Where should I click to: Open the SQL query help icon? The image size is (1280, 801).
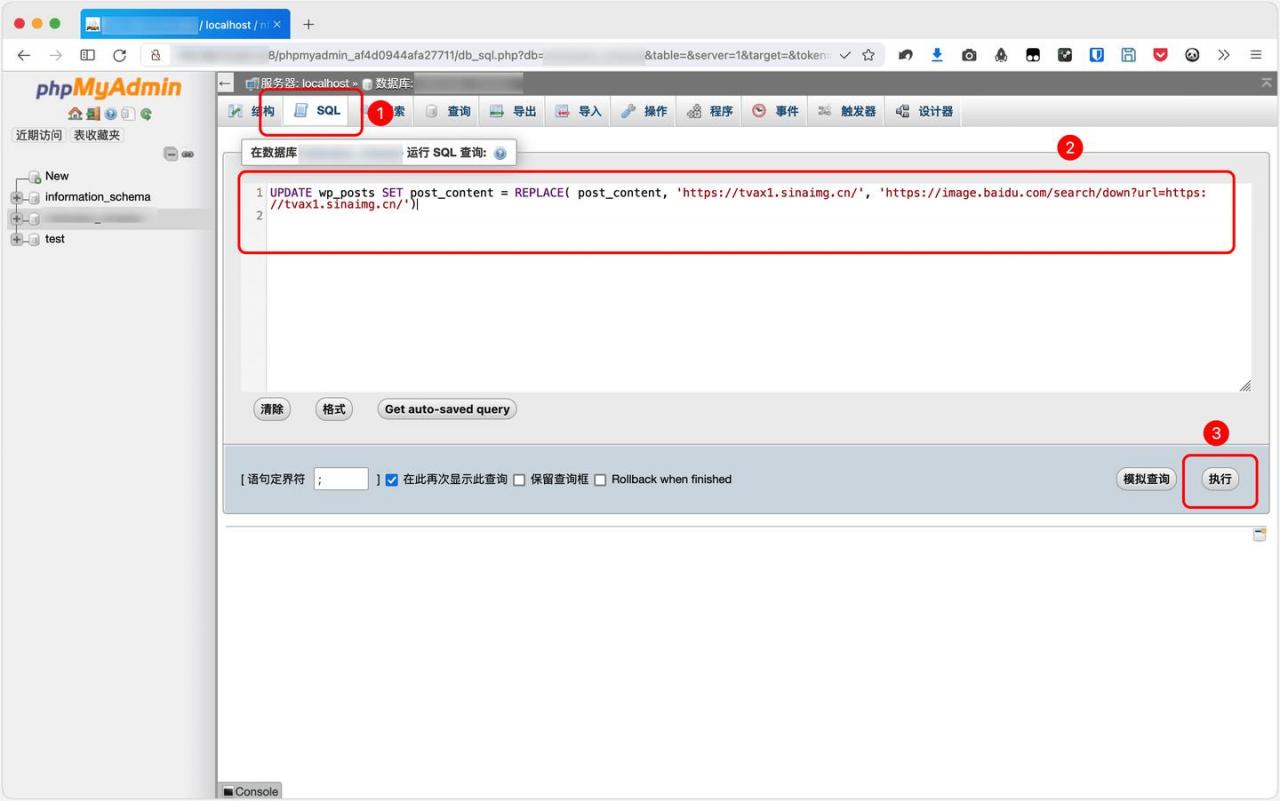click(x=500, y=153)
